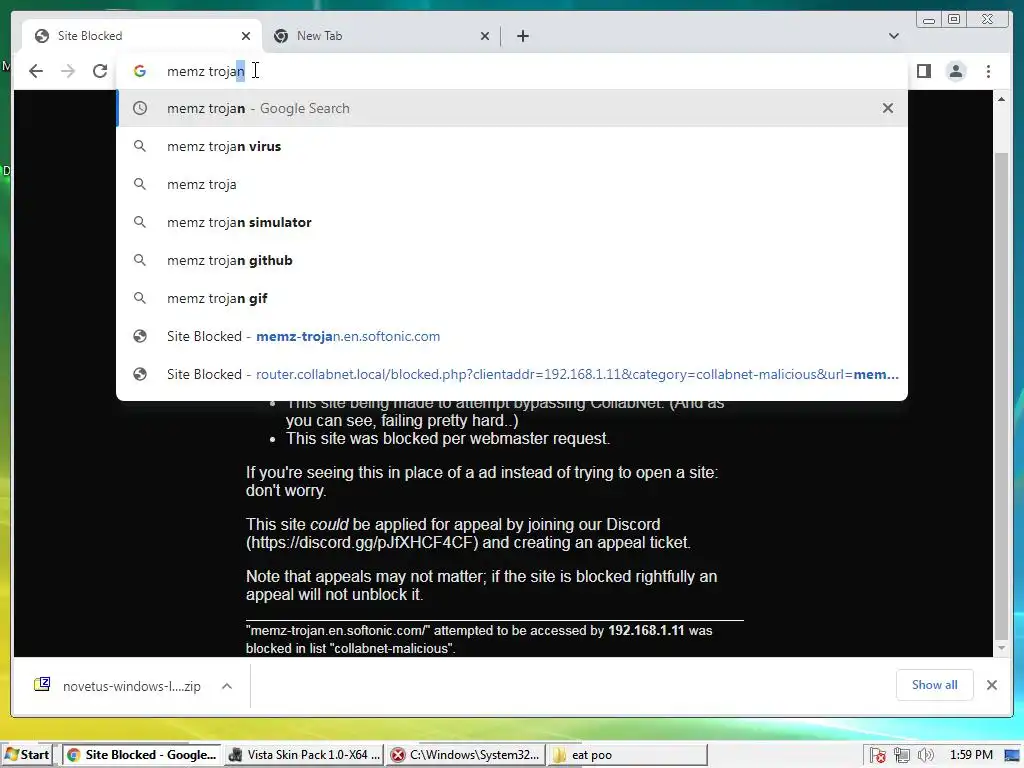This screenshot has height=768, width=1024.
Task: Click the forward navigation arrow
Action: point(68,71)
